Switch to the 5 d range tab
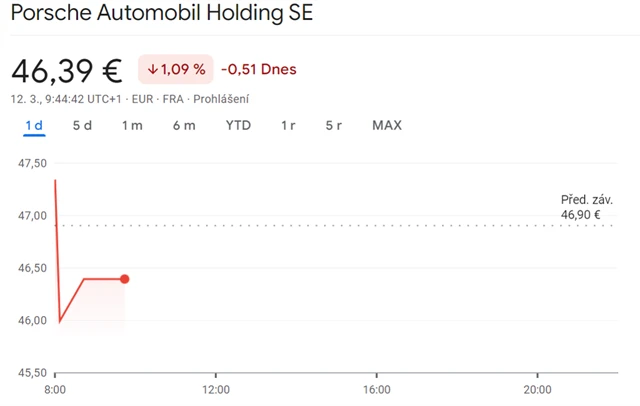 (x=82, y=126)
